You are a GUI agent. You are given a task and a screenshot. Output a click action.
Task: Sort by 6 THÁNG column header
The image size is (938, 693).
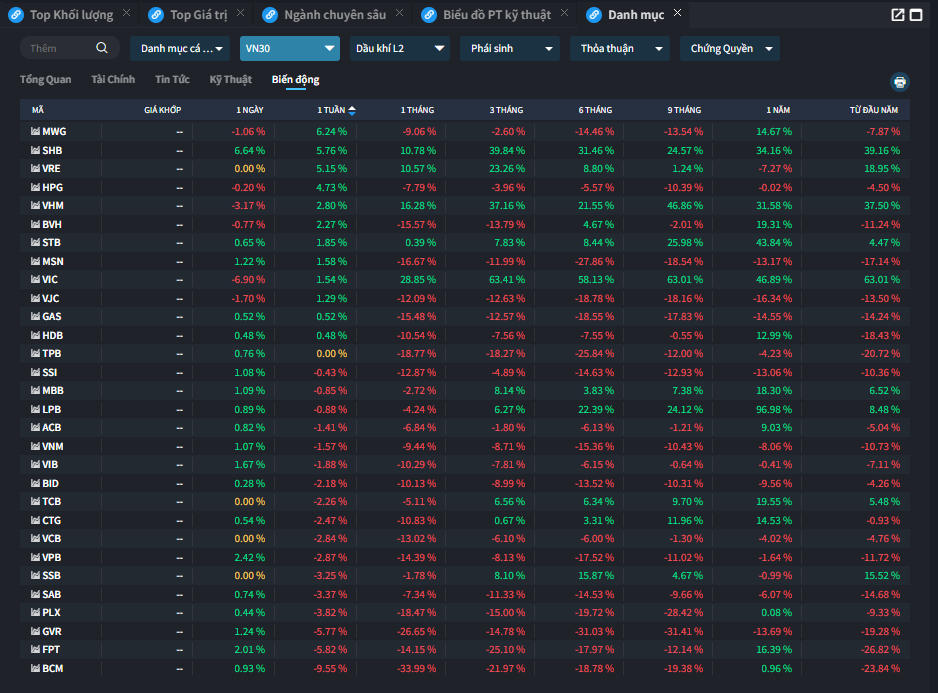595,110
